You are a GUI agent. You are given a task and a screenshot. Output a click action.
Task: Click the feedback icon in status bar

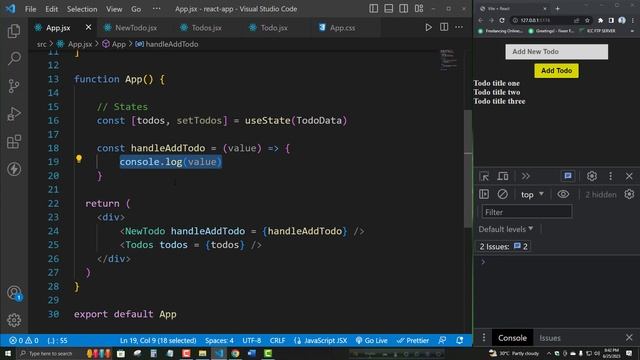coord(442,340)
